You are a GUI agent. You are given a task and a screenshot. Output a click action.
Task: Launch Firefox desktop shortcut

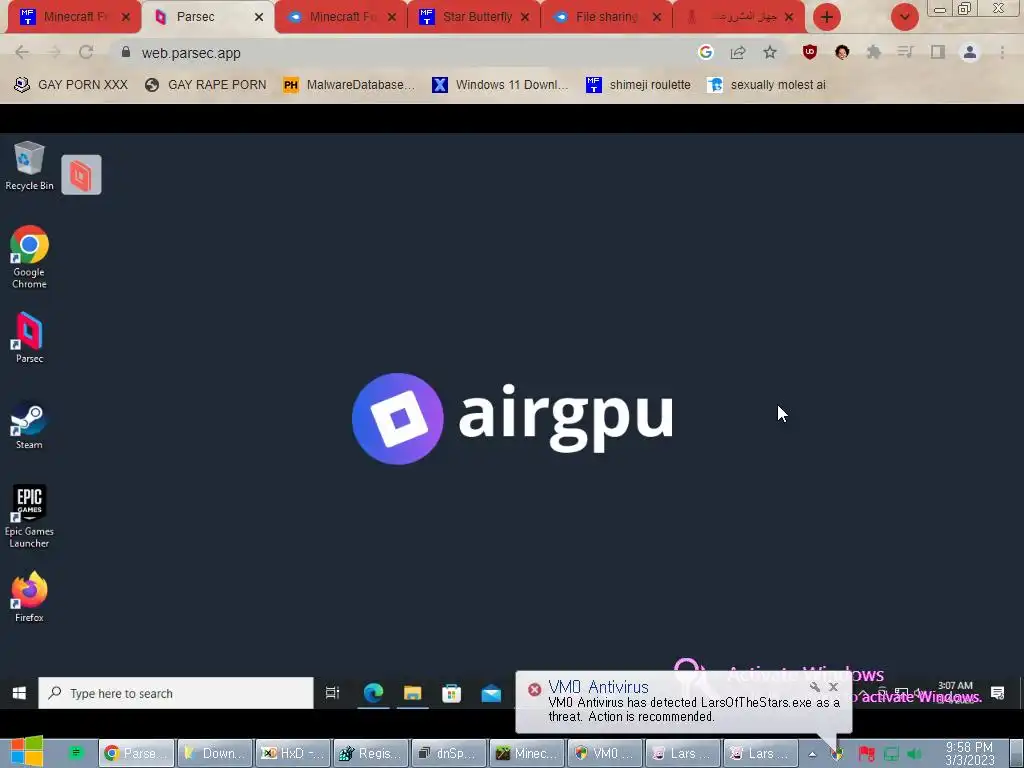tap(29, 597)
